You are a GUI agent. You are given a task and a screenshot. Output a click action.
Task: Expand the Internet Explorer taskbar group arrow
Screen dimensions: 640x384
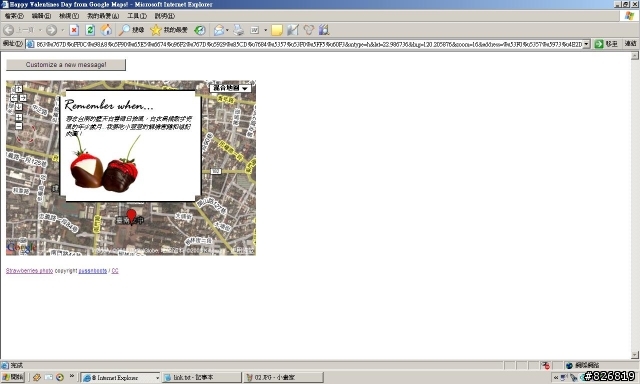pos(157,378)
